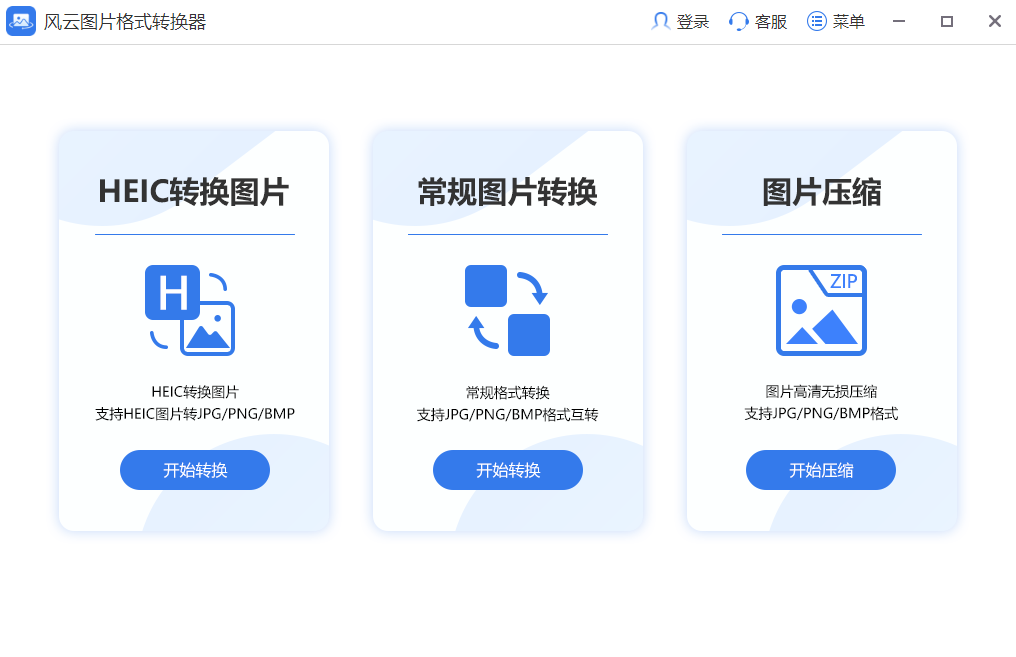Image resolution: width=1016 pixels, height=657 pixels.
Task: Click the ZIP image compression icon
Action: tap(821, 310)
